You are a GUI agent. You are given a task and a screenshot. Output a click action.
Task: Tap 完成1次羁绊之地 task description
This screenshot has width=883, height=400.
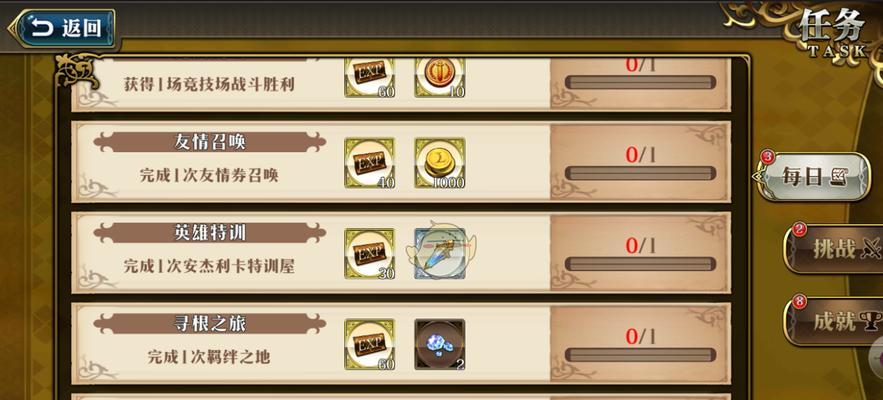209,357
